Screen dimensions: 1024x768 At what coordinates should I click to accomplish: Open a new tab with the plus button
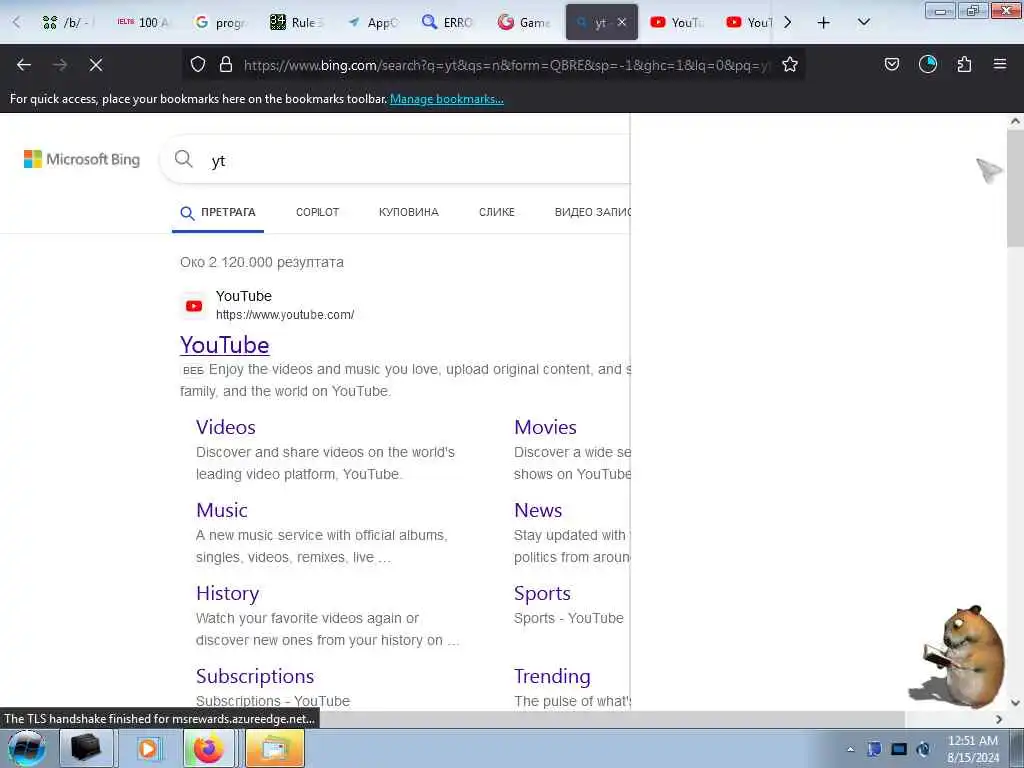click(824, 23)
